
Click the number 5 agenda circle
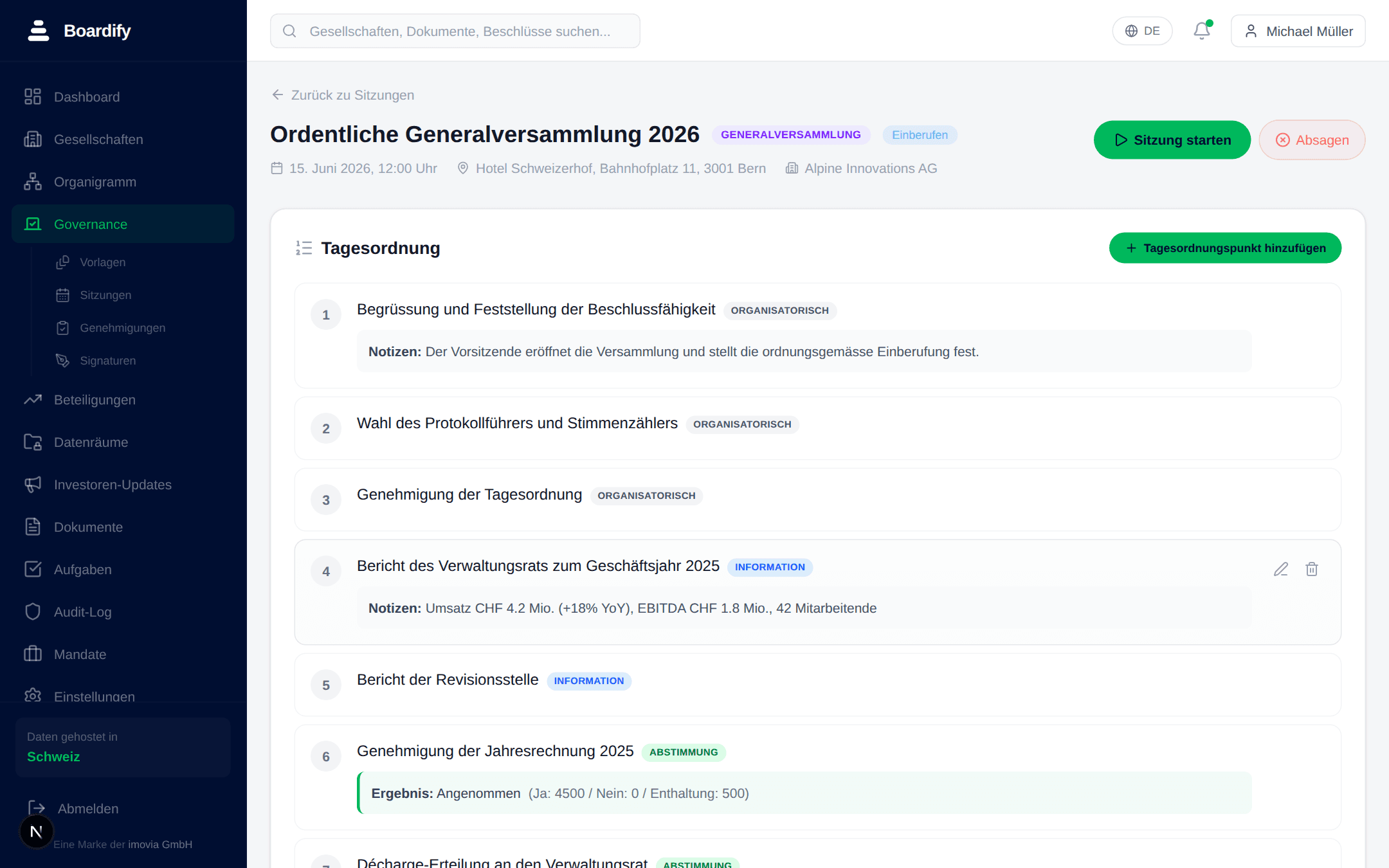click(326, 685)
